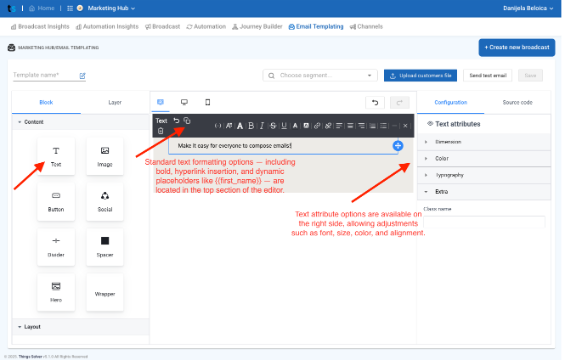Open Journey Builder
The height and width of the screenshot is (360, 563).
(257, 27)
